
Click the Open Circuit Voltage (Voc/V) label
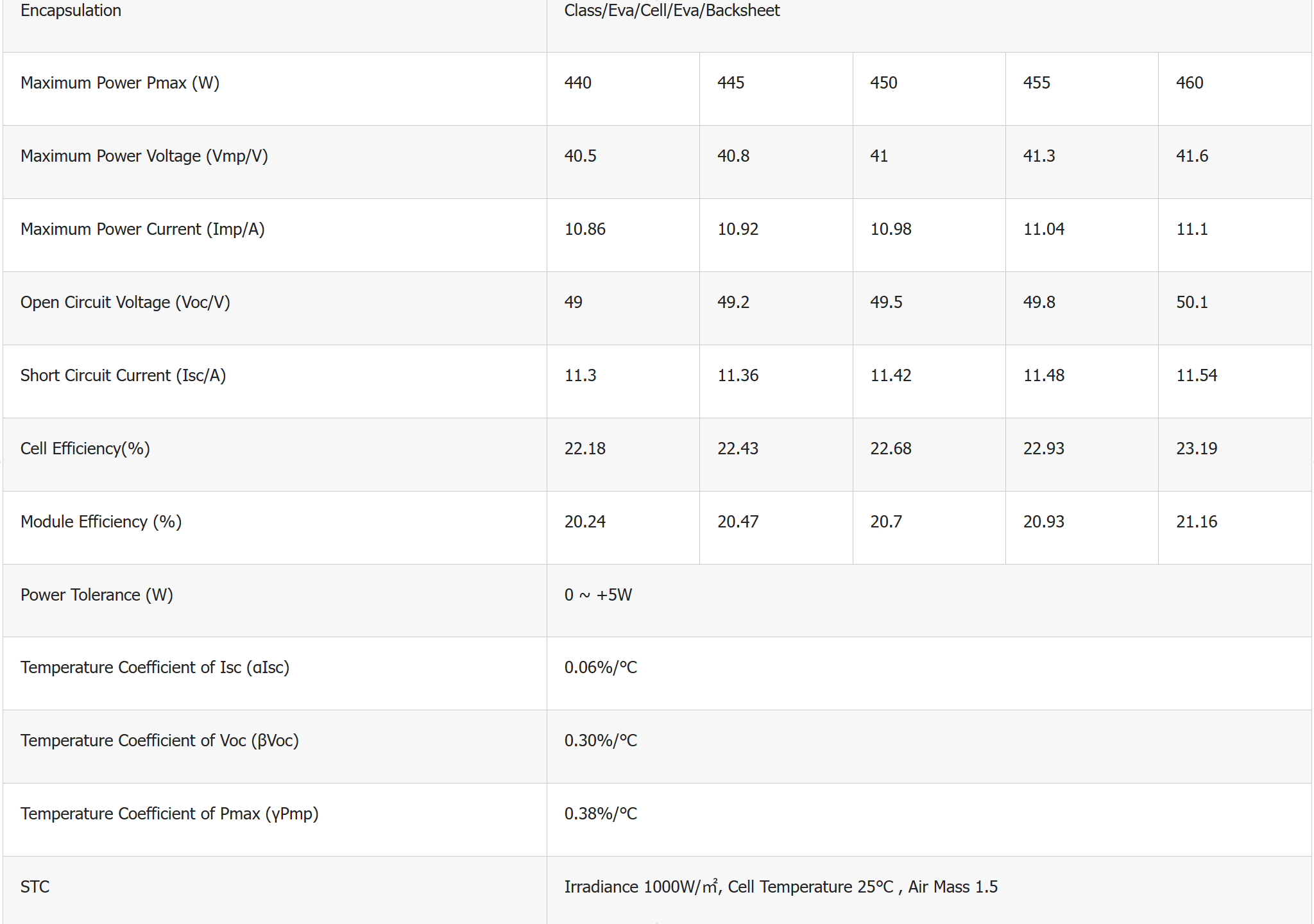pos(125,302)
